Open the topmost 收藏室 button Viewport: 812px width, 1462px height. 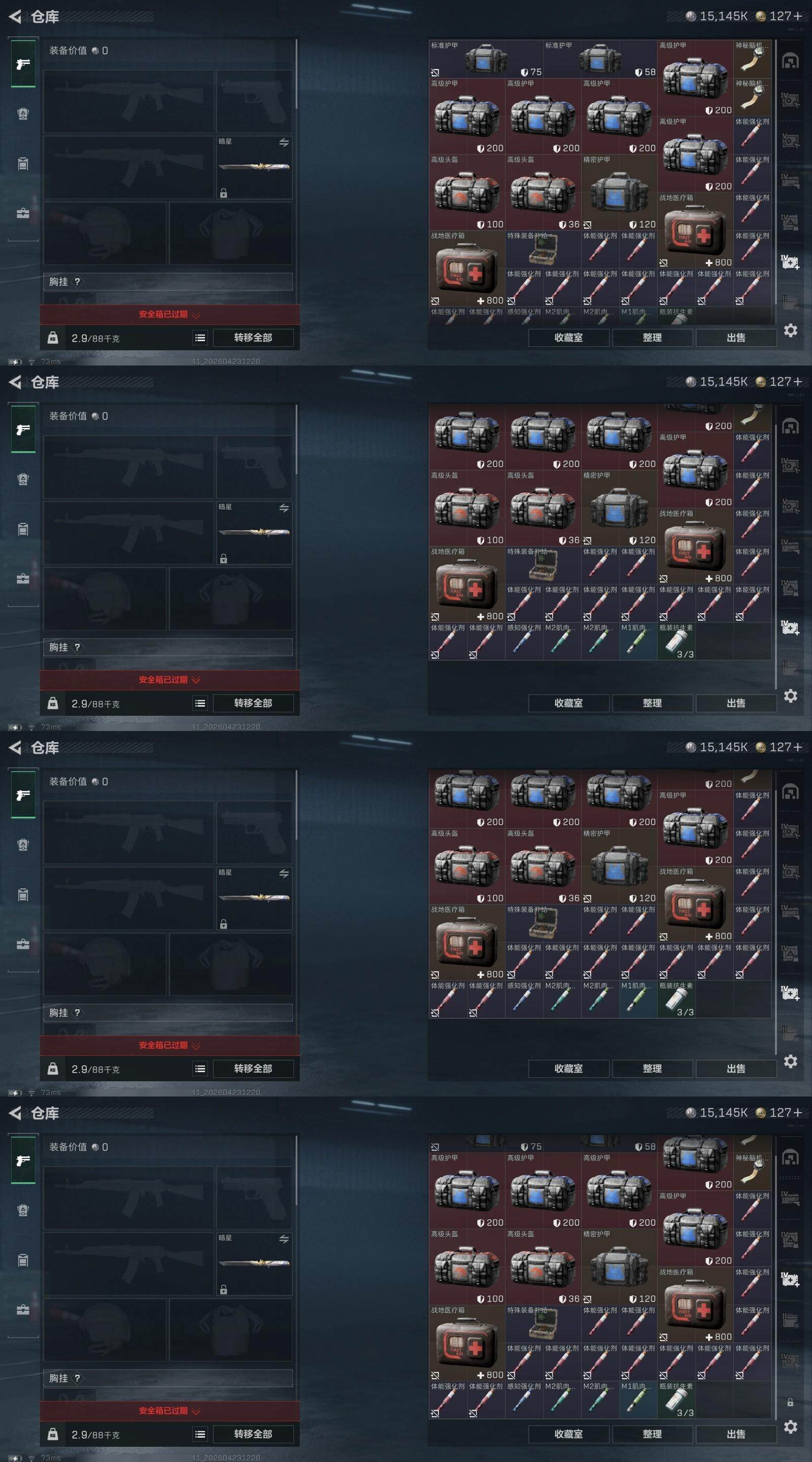click(x=568, y=338)
